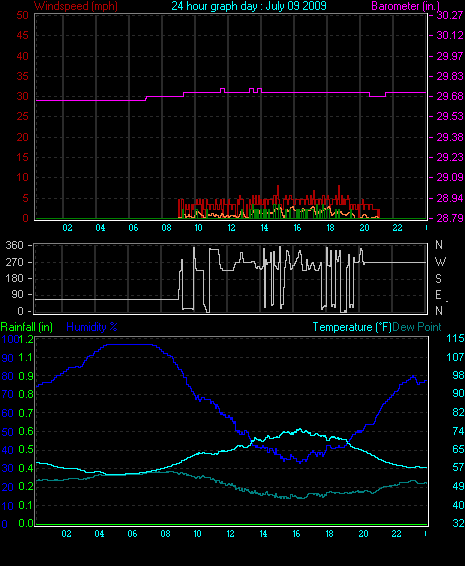Click the '29.97' barometer value
Screen dimensions: 465x566
450,56
